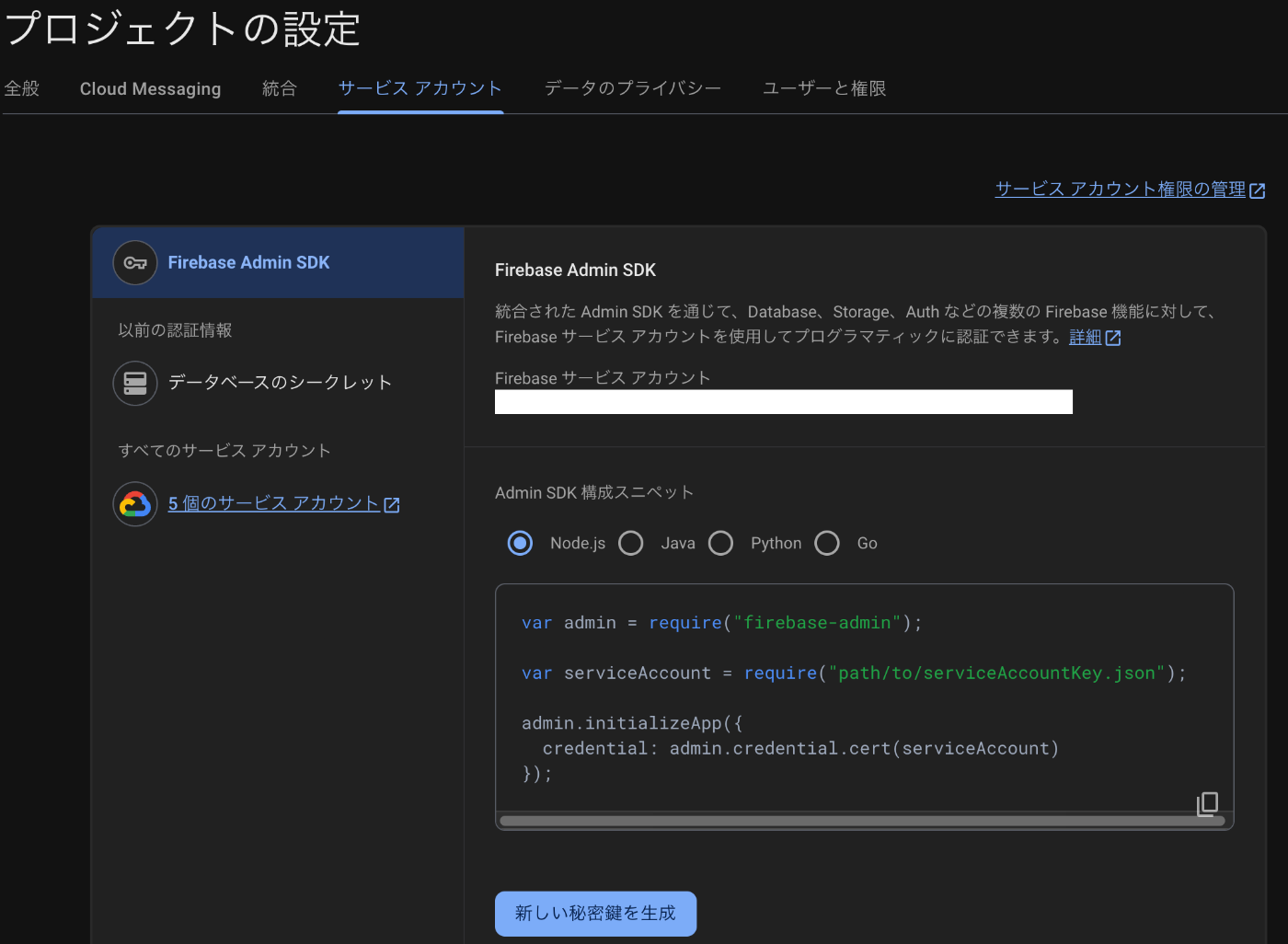Click the redacted Firebase サービス アカウント field
This screenshot has width=1288, height=944.
[784, 402]
